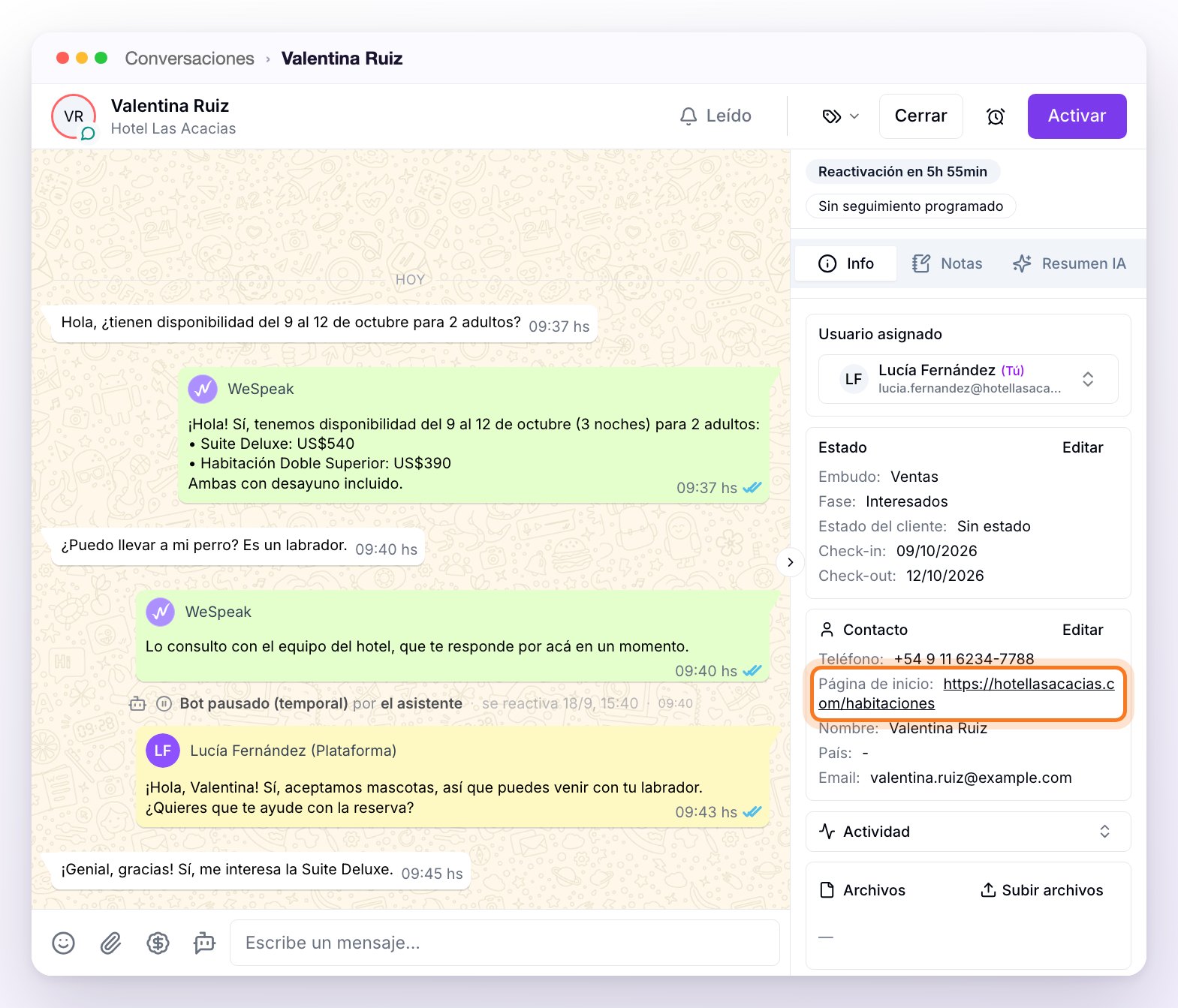
Task: Click the Check-out date 12/10/2026
Action: 945,576
